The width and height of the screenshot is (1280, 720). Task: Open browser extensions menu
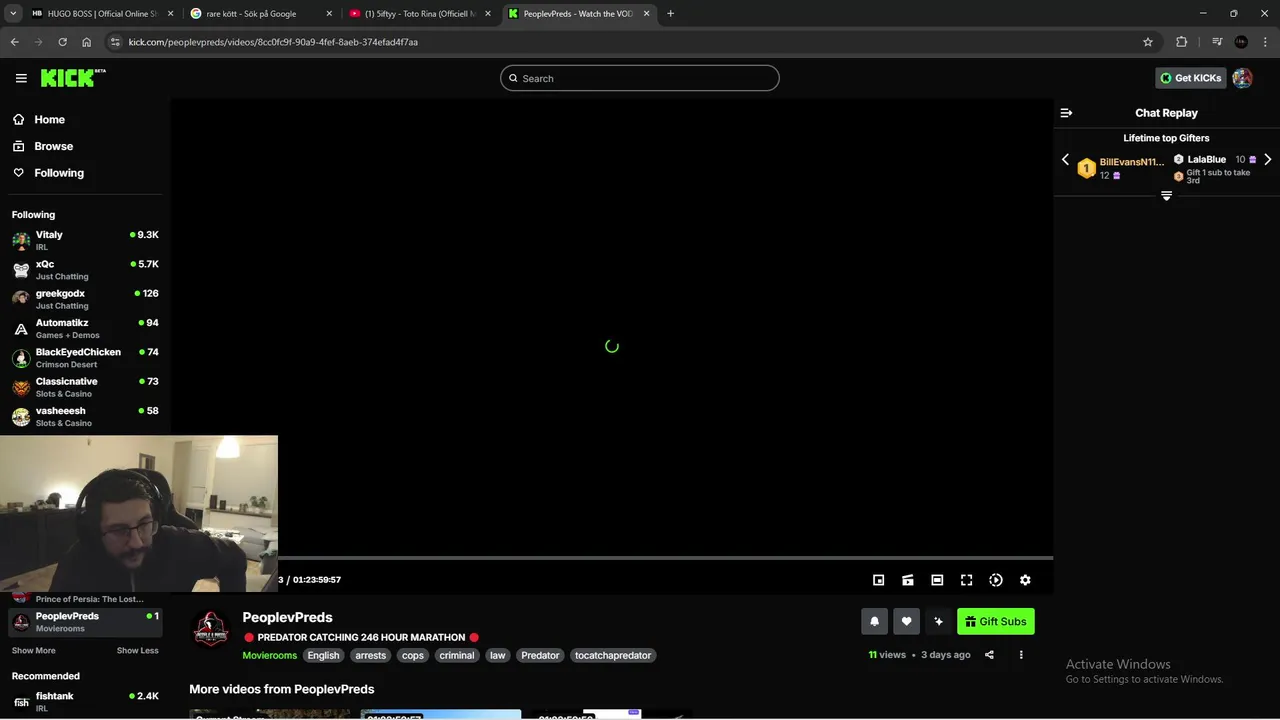[x=1182, y=42]
